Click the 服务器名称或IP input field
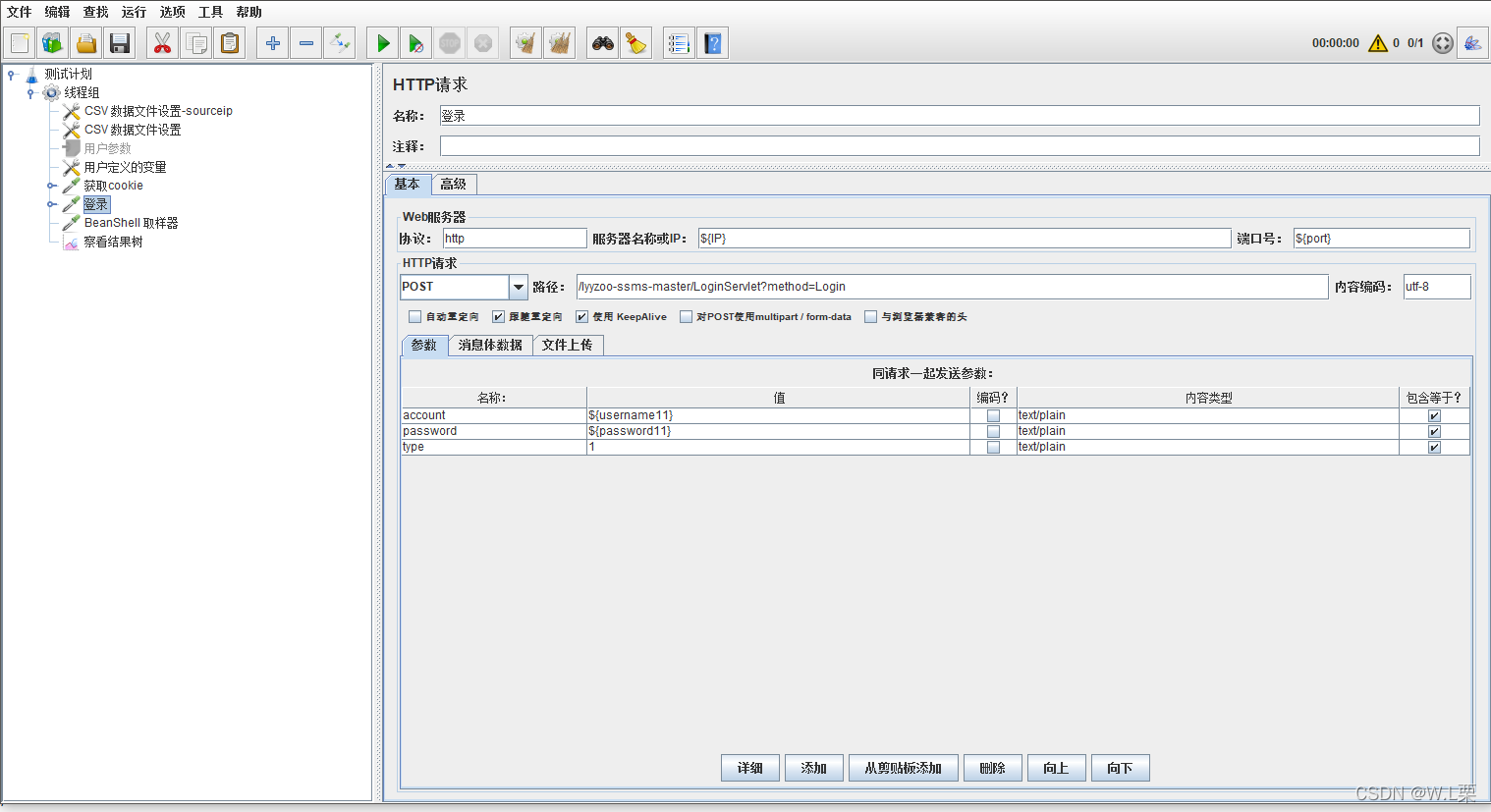1491x812 pixels. coord(965,239)
